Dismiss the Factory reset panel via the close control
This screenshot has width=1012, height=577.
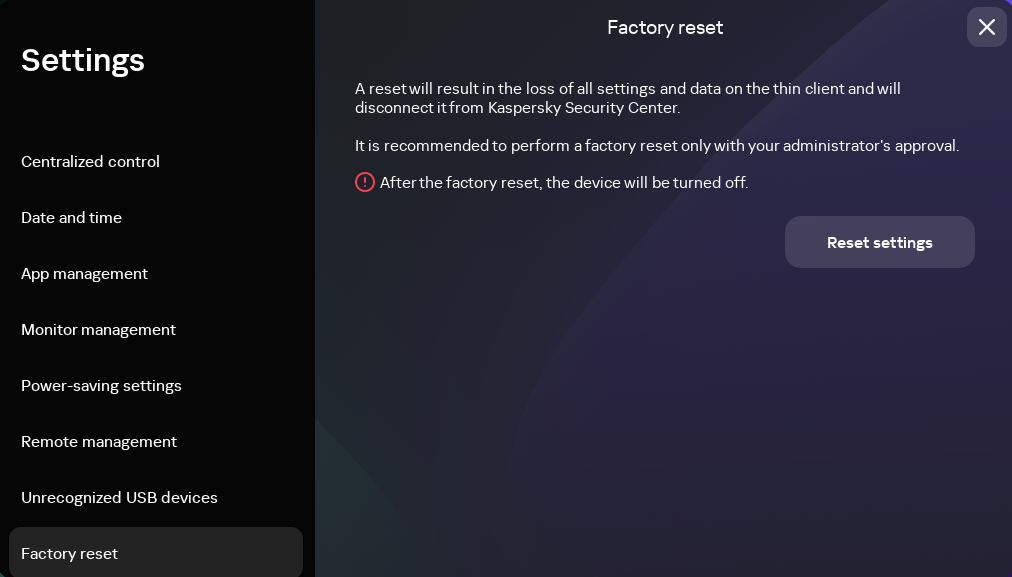tap(986, 27)
